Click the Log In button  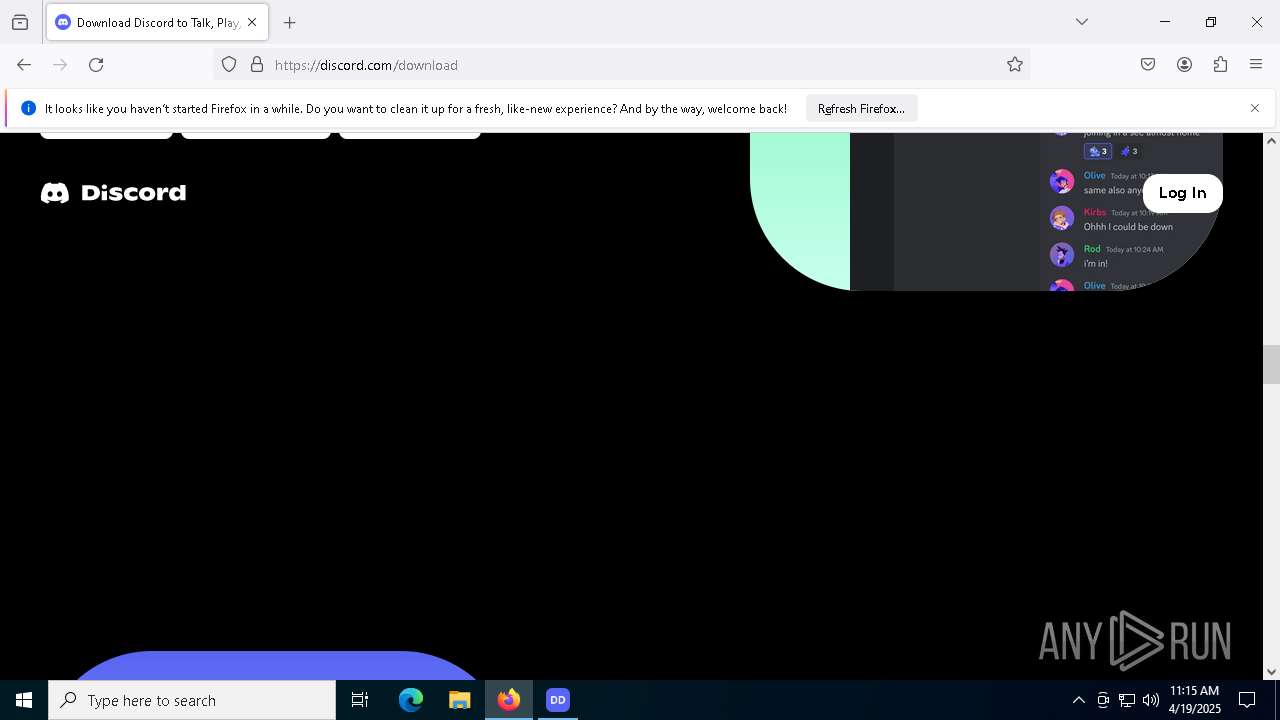[1182, 193]
